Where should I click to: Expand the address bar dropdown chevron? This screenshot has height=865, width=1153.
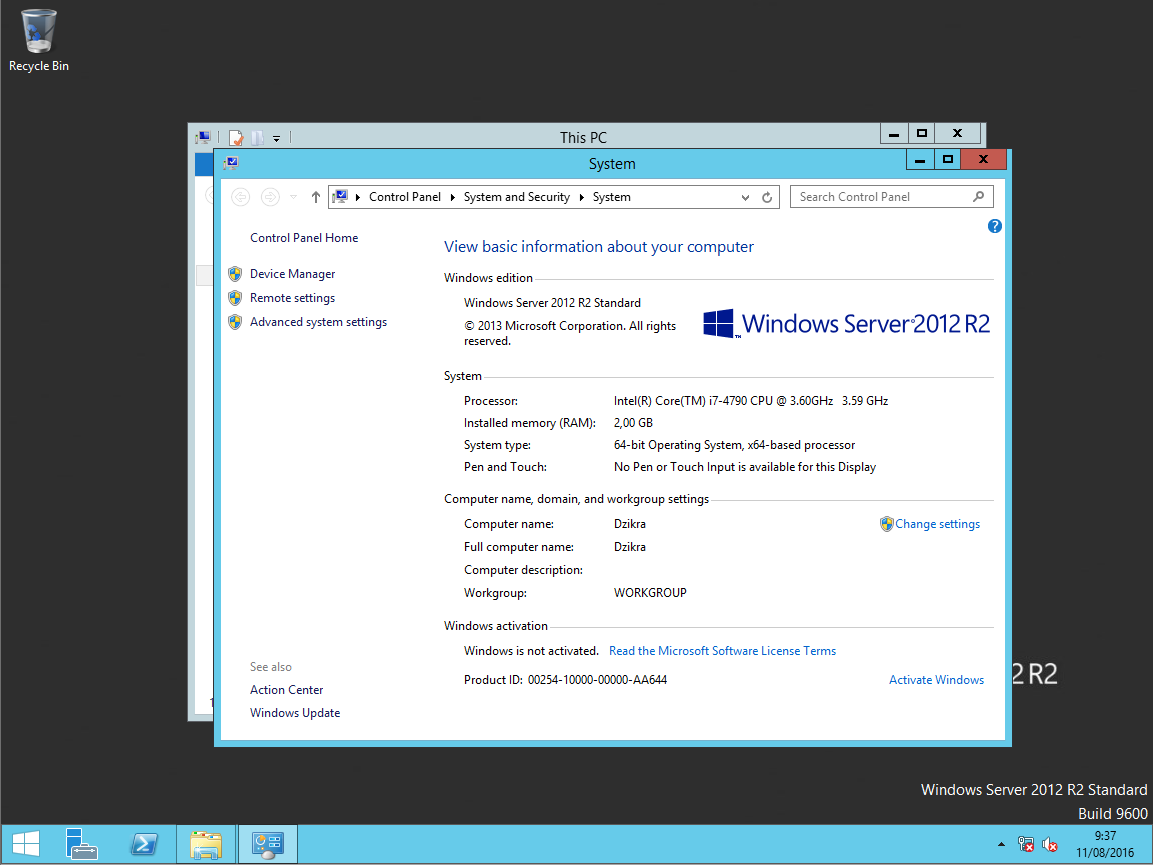pyautogui.click(x=745, y=196)
